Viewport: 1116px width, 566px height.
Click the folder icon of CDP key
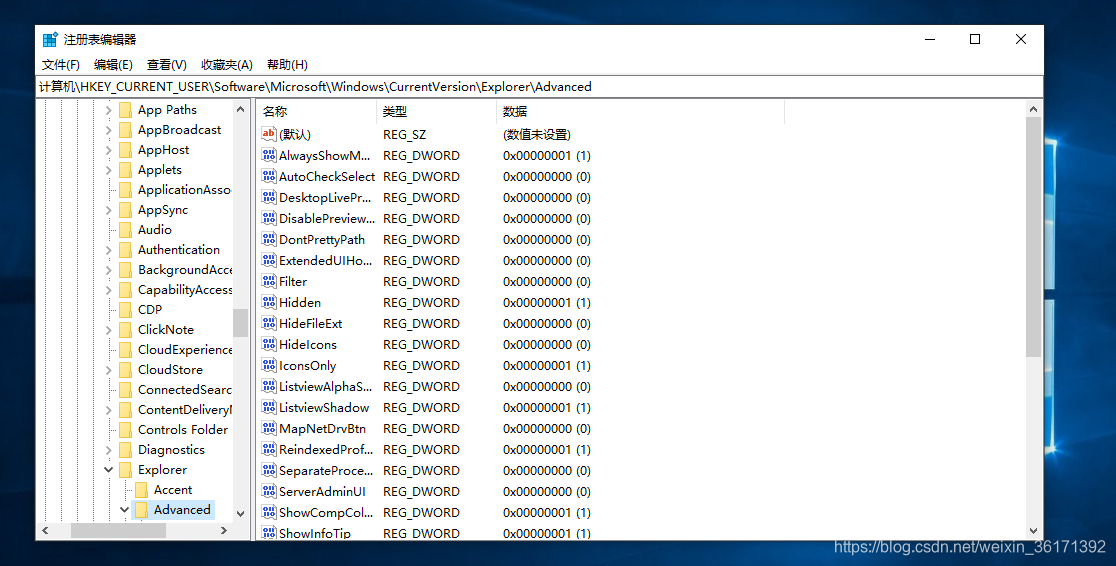click(125, 310)
